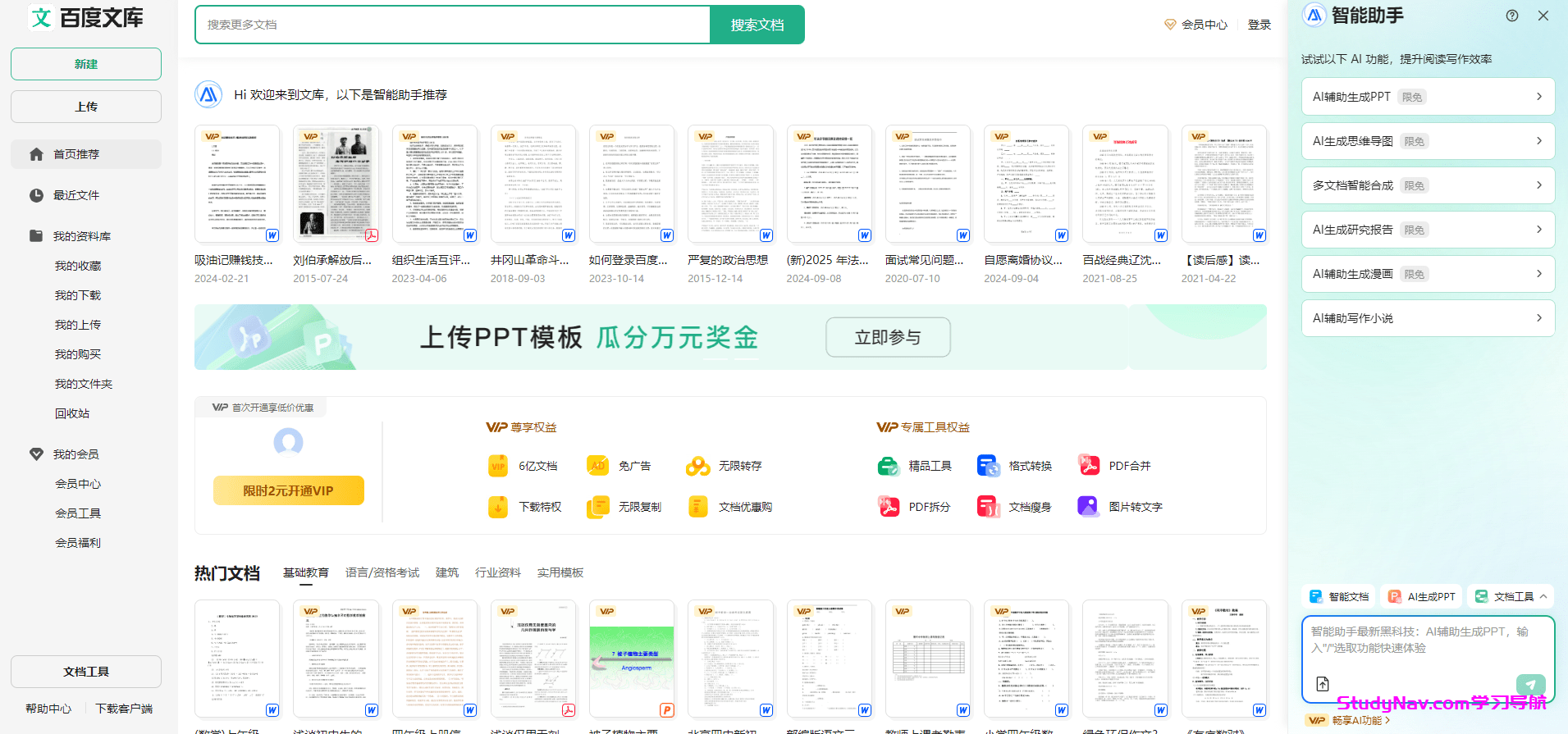Open 我的收藏 in sidebar
Image resolution: width=1568 pixels, height=734 pixels.
point(78,266)
